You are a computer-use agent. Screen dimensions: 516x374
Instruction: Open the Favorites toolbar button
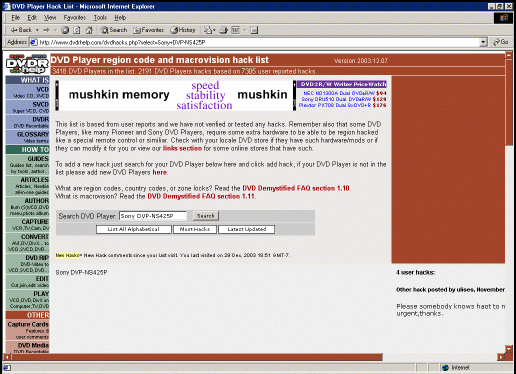[x=149, y=30]
